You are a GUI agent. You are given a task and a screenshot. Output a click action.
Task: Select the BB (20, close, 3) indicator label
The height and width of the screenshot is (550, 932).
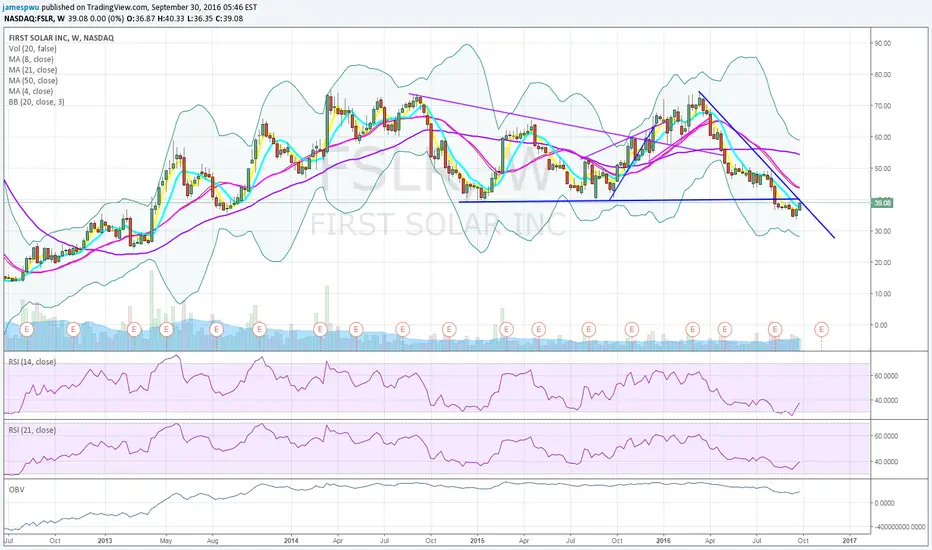(36, 102)
